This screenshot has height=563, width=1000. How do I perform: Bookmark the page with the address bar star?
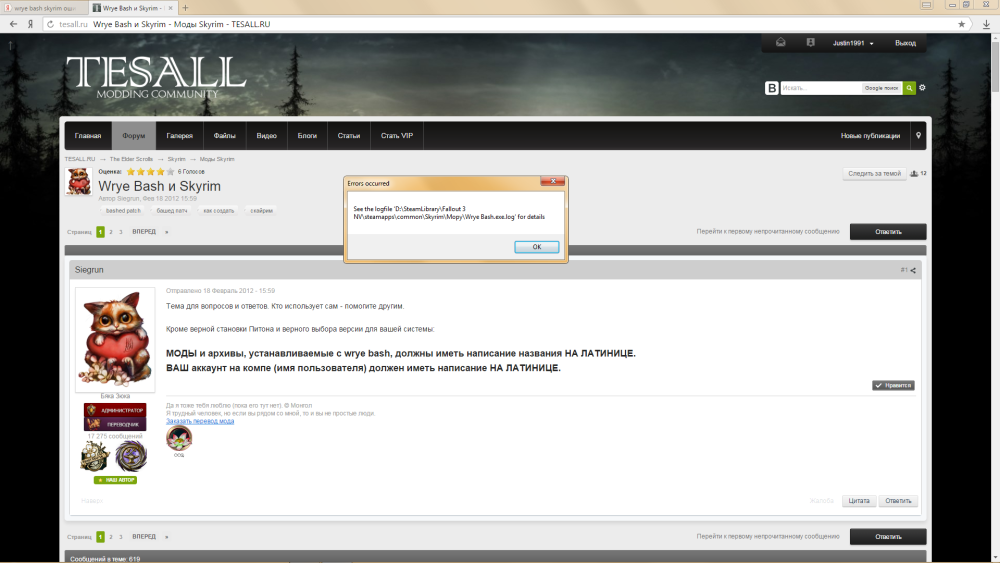click(x=961, y=24)
